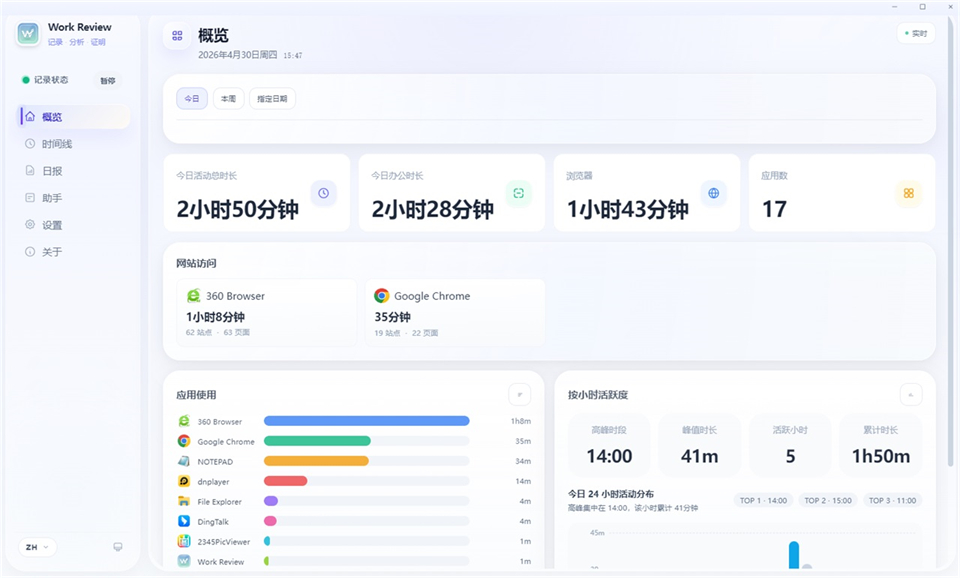
Task: Click the 62 站点 · 63 页面 text
Action: point(217,332)
